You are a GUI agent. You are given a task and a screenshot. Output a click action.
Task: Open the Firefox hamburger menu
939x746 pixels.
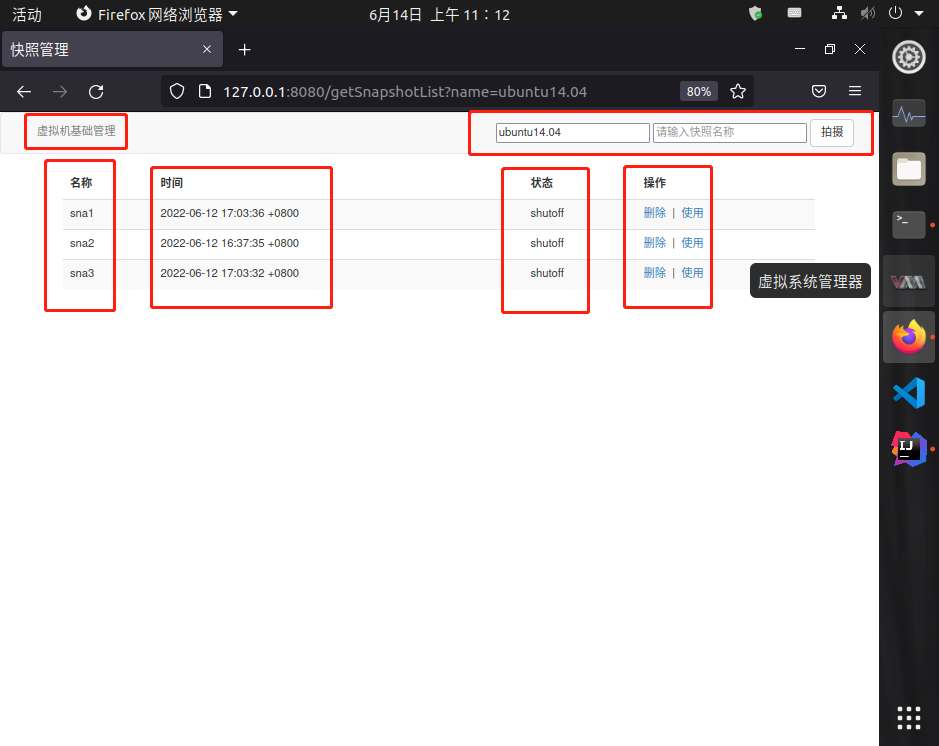coord(855,91)
